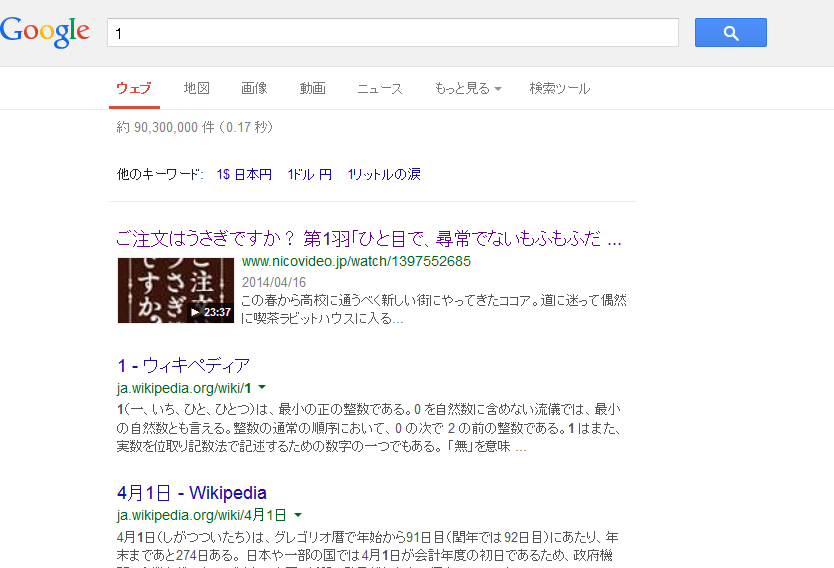The height and width of the screenshot is (568, 834).
Task: Open the 1 - ウィキペディア result
Action: pos(183,365)
